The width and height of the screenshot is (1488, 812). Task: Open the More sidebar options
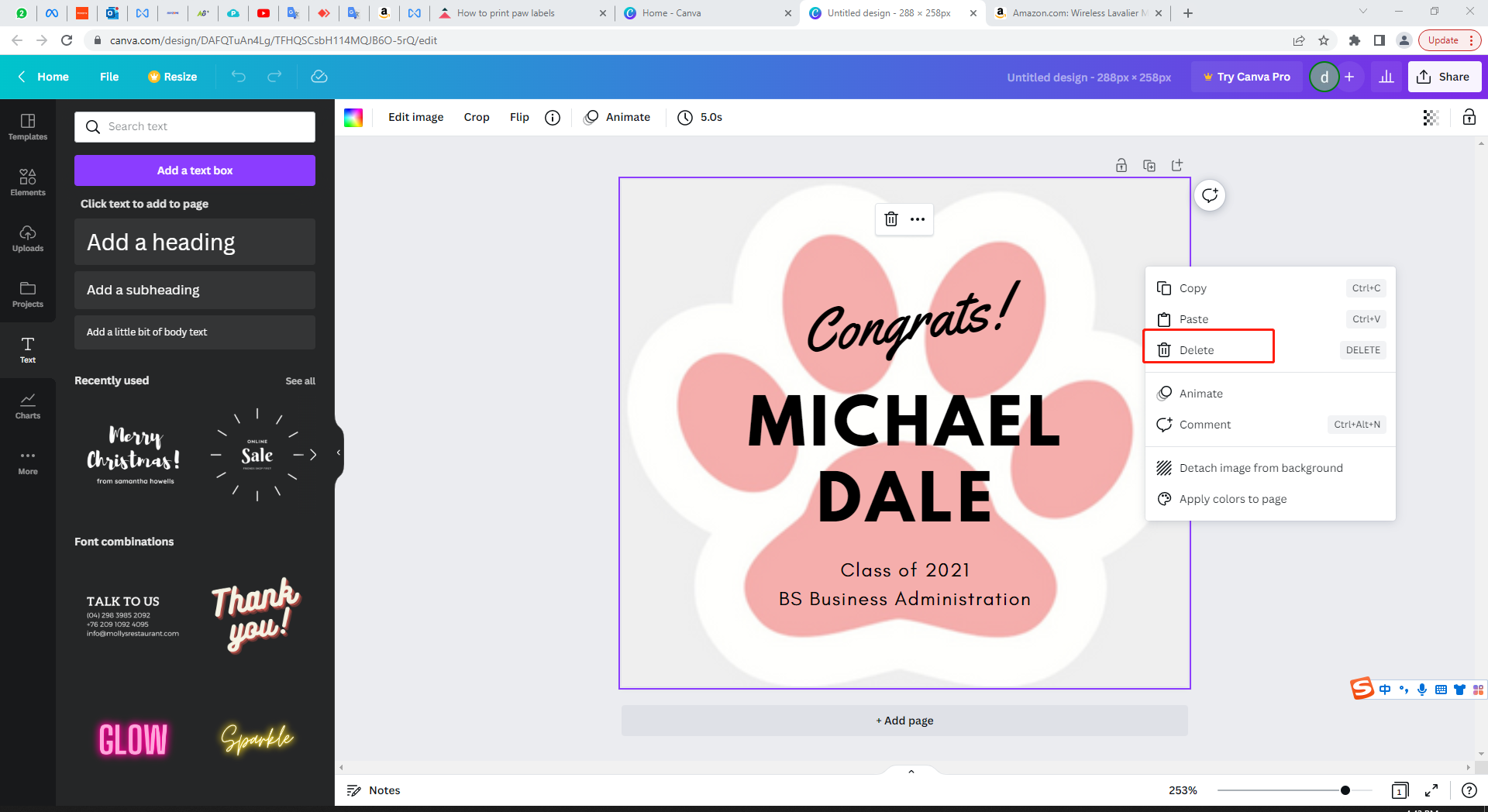pos(28,461)
